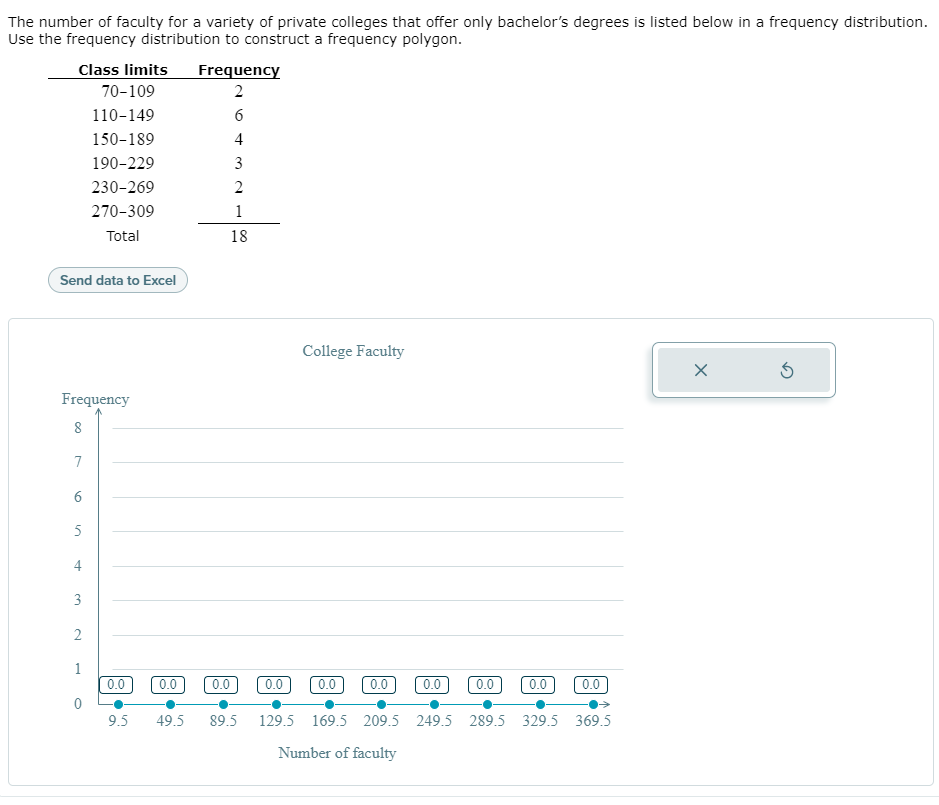Click the frequency input above 369.5
939x805 pixels.
coord(590,684)
